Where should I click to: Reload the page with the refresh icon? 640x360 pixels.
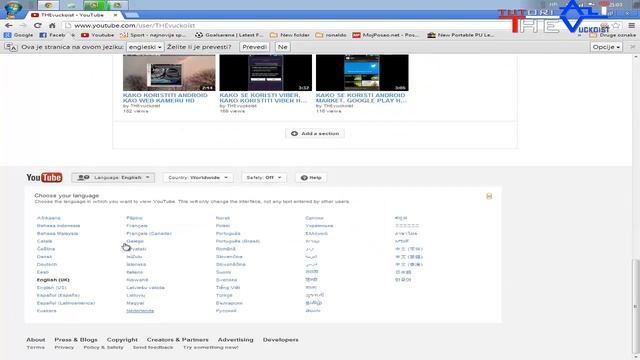(38, 25)
